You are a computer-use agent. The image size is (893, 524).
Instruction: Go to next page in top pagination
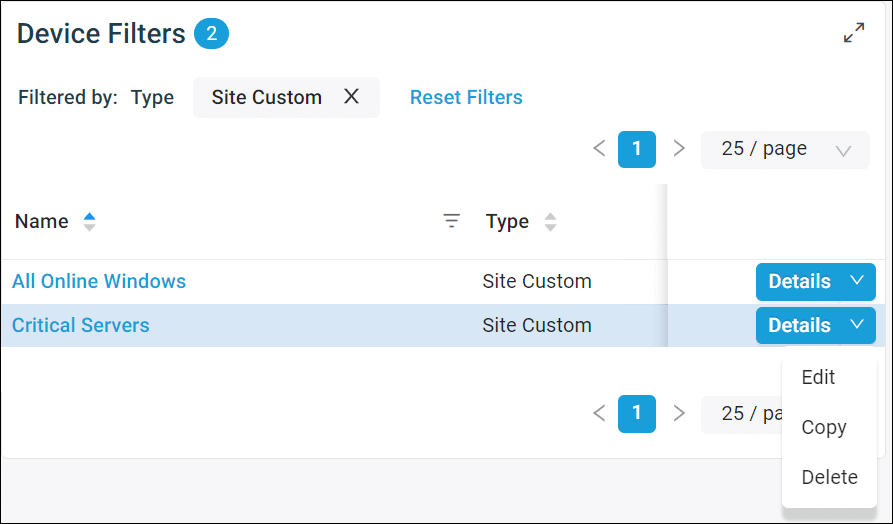(x=679, y=149)
